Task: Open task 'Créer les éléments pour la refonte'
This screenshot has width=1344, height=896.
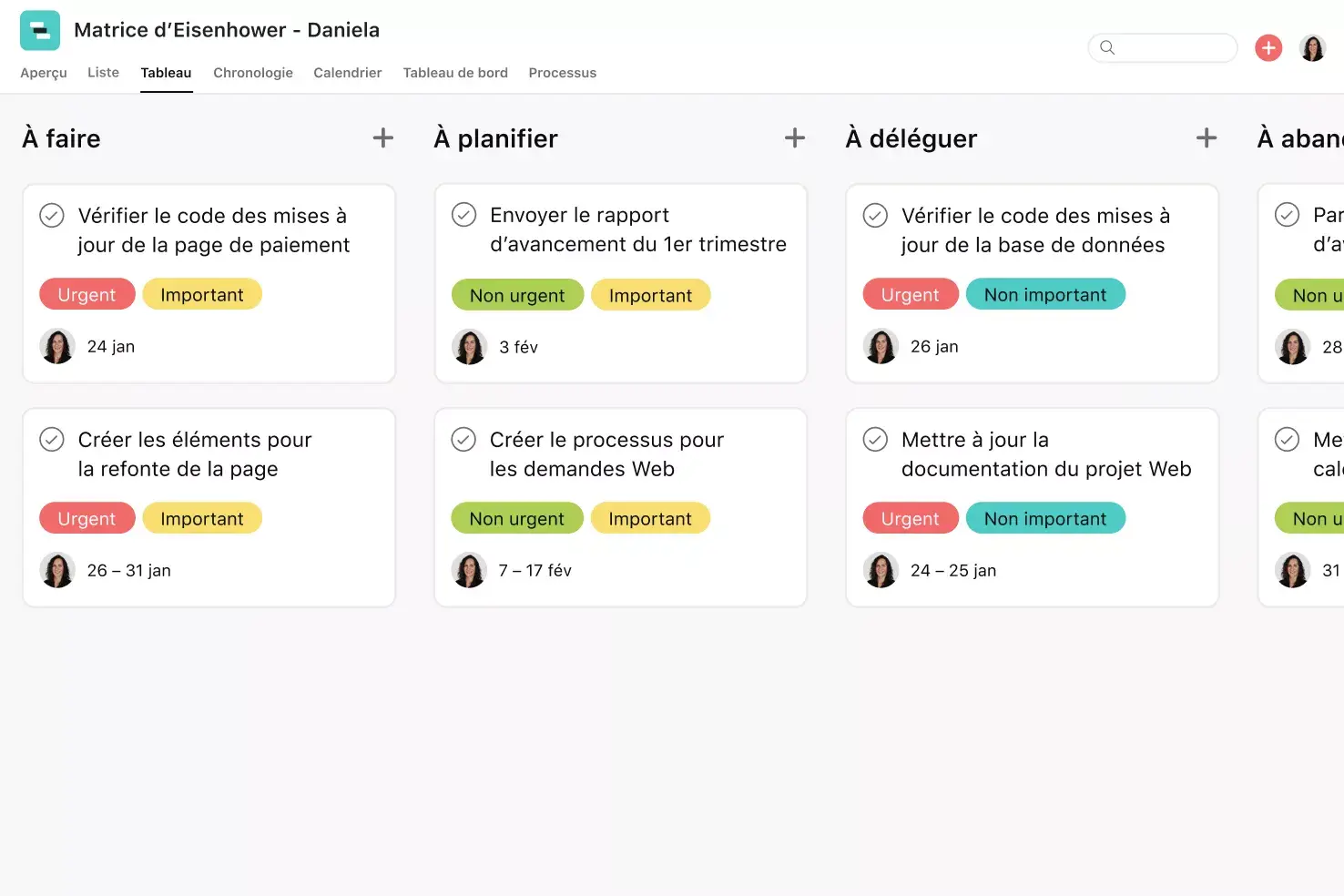Action: coord(195,454)
